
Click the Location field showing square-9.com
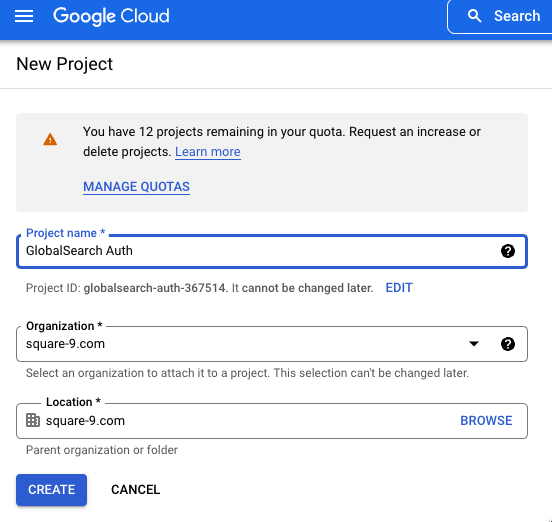[x=272, y=421]
